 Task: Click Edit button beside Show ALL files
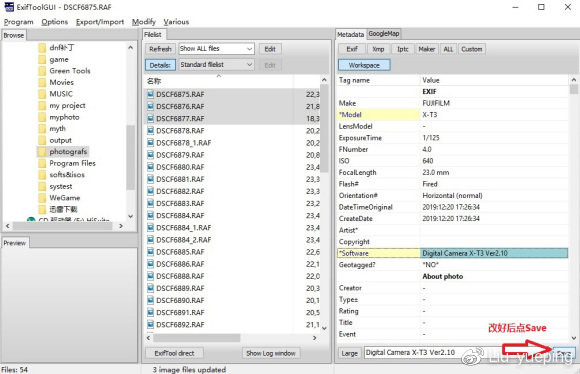pos(270,49)
